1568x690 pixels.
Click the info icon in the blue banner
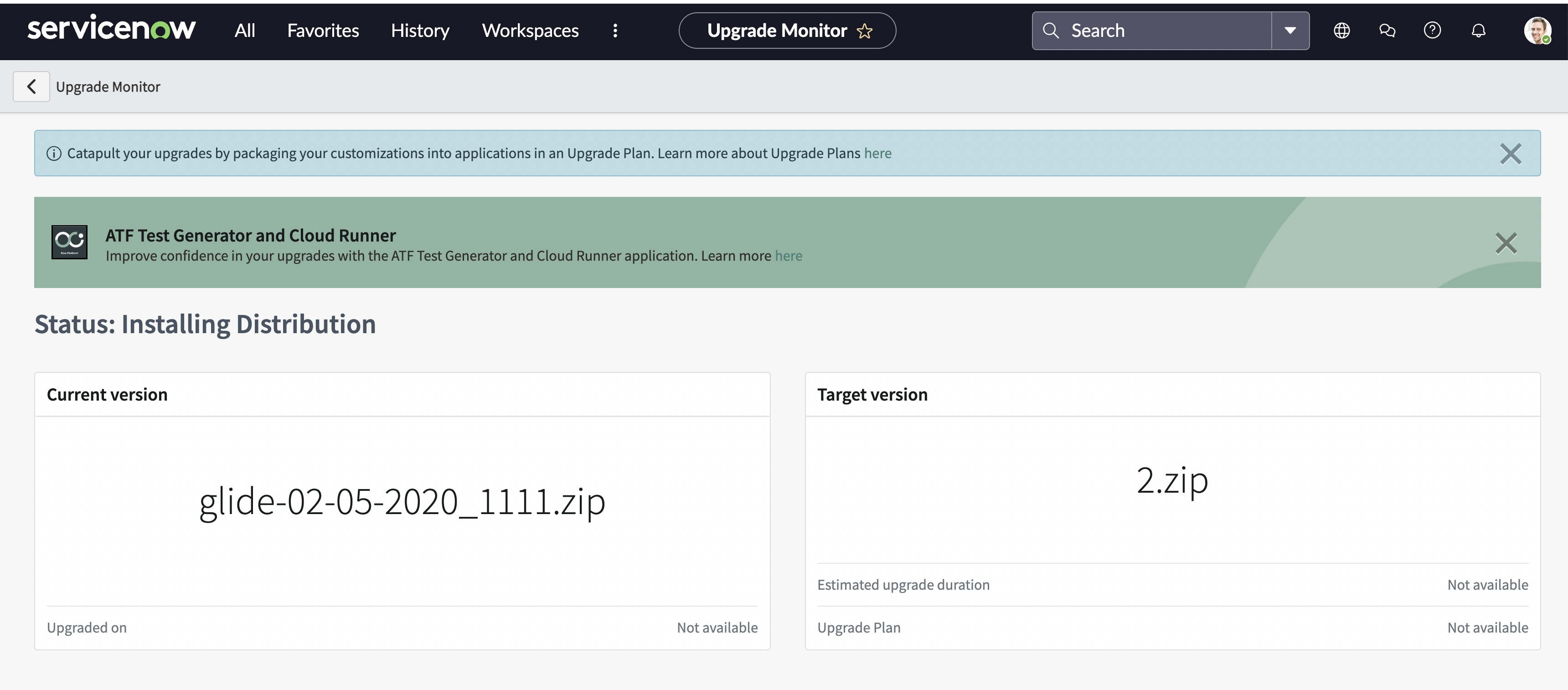54,153
